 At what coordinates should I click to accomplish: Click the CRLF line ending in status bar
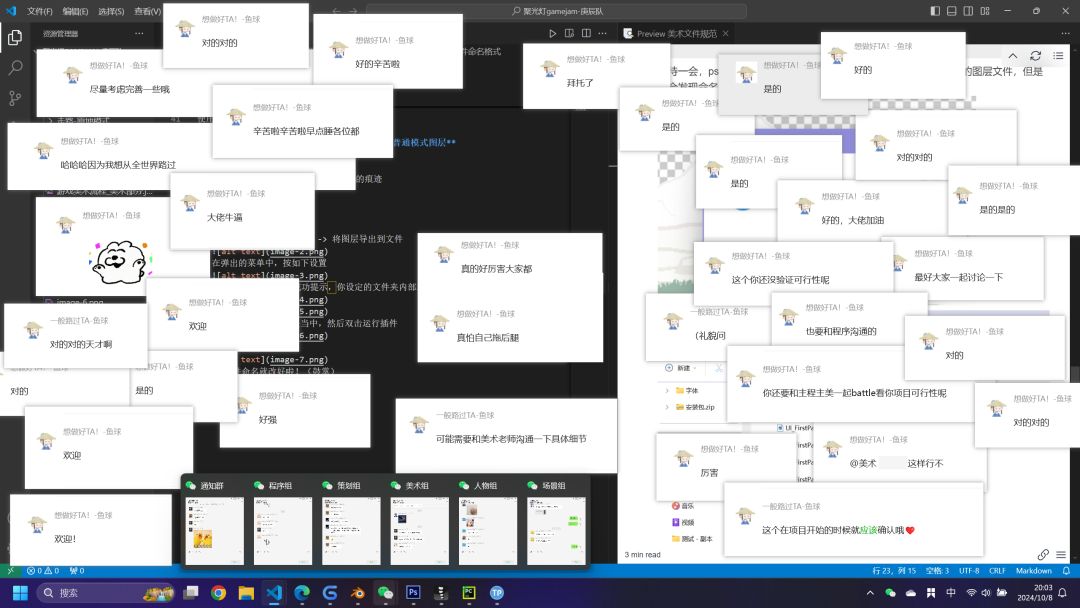click(997, 571)
